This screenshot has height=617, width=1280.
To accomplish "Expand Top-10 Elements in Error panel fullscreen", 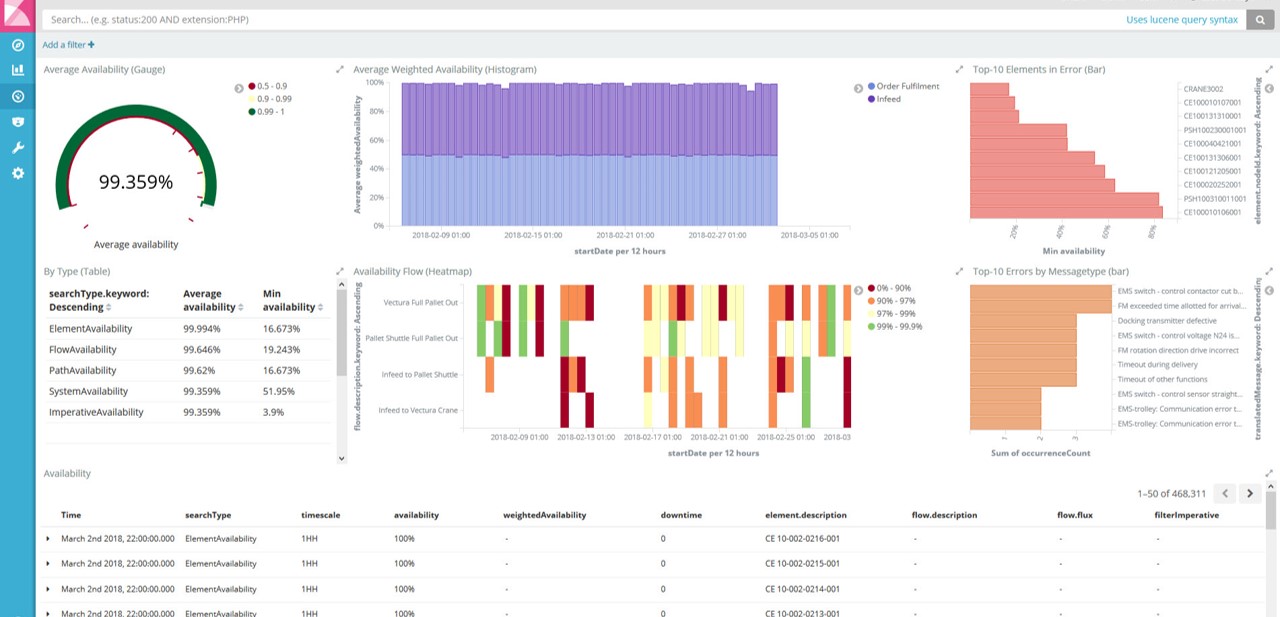I will (1269, 70).
